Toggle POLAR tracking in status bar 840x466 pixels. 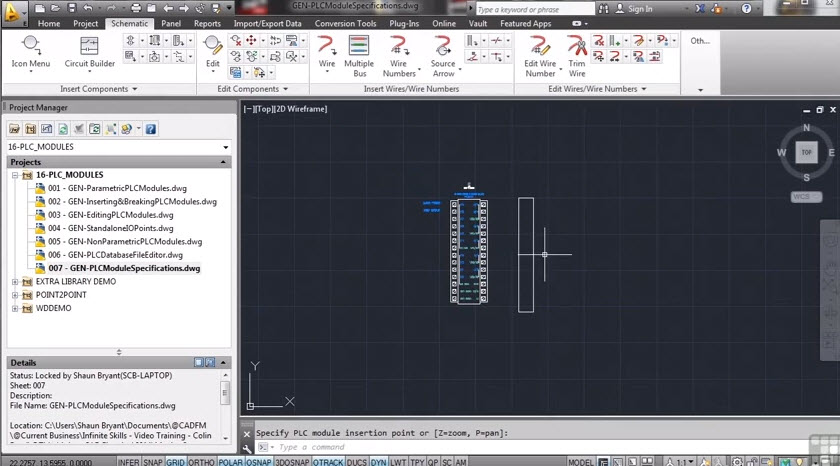[230, 462]
